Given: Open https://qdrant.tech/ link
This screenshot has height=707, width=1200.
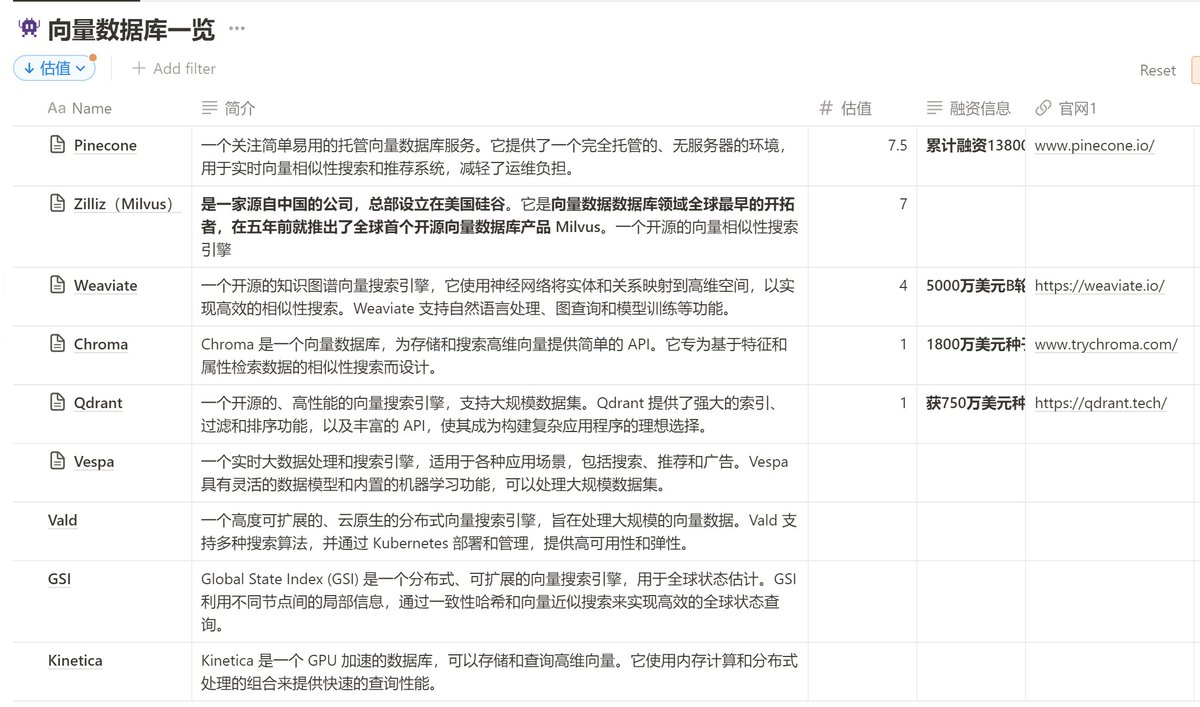Looking at the screenshot, I should click(x=1100, y=403).
